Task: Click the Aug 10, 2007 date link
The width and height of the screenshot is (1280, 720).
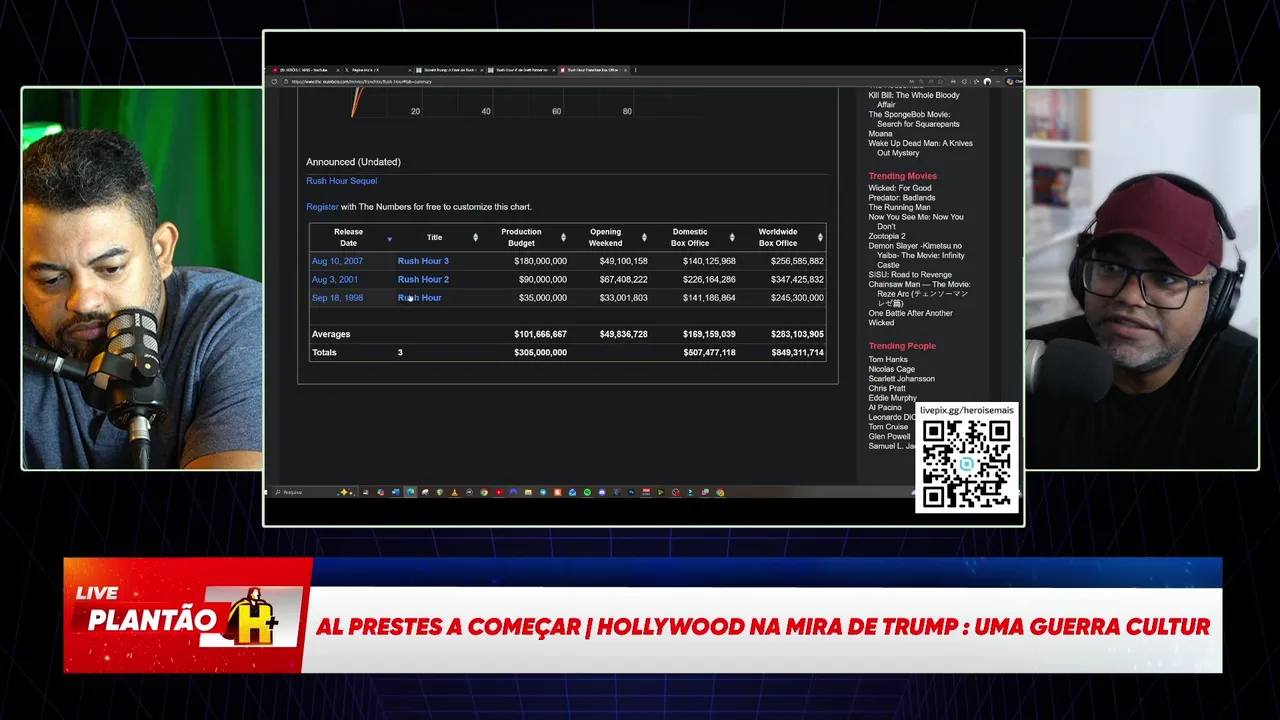Action: (337, 261)
